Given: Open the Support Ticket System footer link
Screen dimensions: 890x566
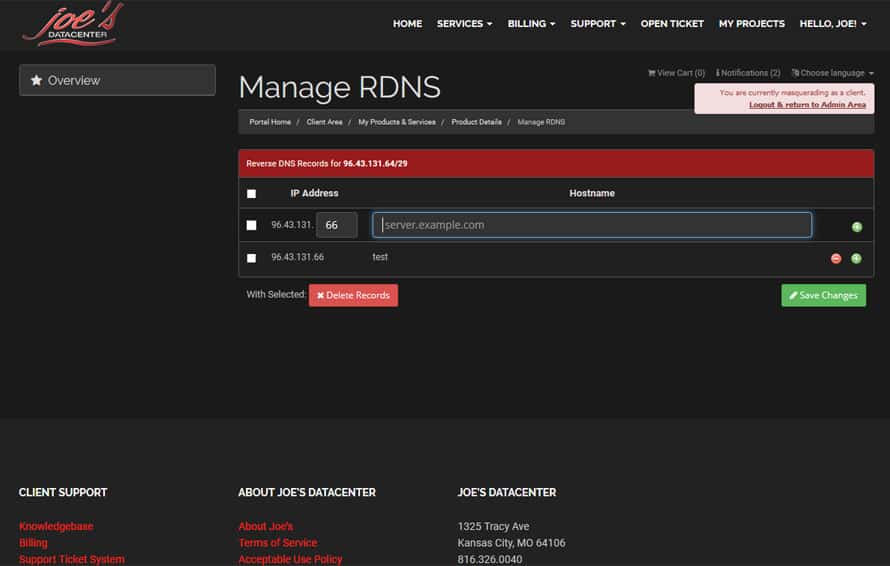Looking at the screenshot, I should [72, 559].
